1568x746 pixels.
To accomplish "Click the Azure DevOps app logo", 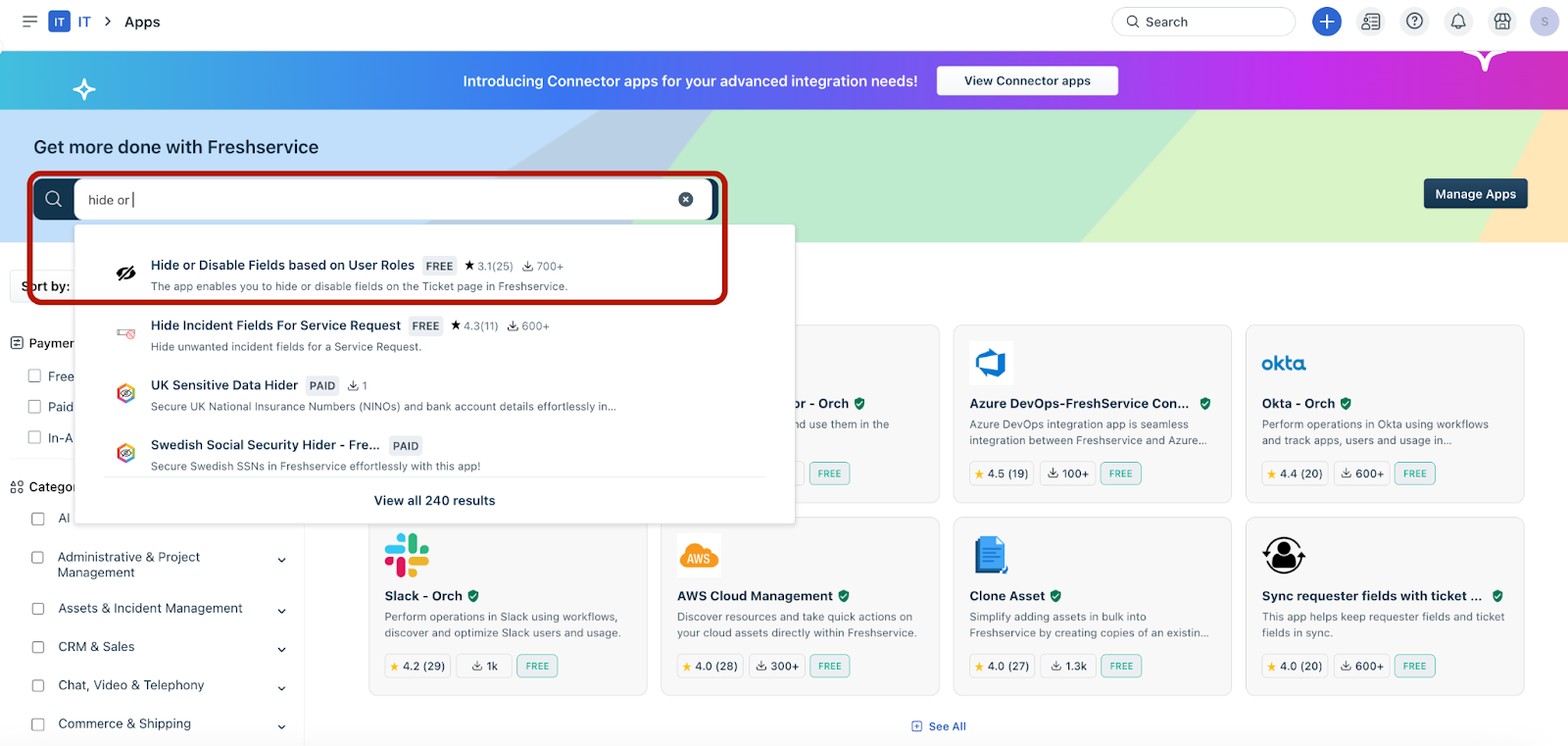I will [991, 363].
